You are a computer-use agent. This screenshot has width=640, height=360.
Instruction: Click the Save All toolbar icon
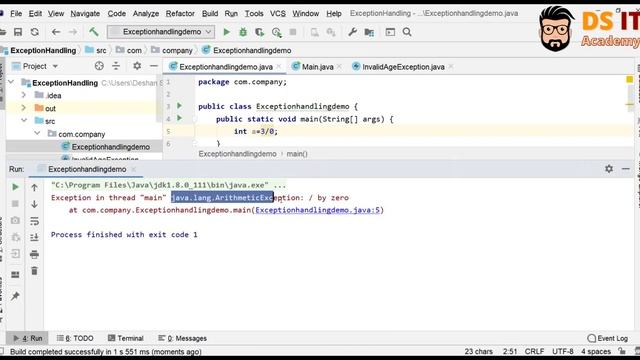point(18,32)
